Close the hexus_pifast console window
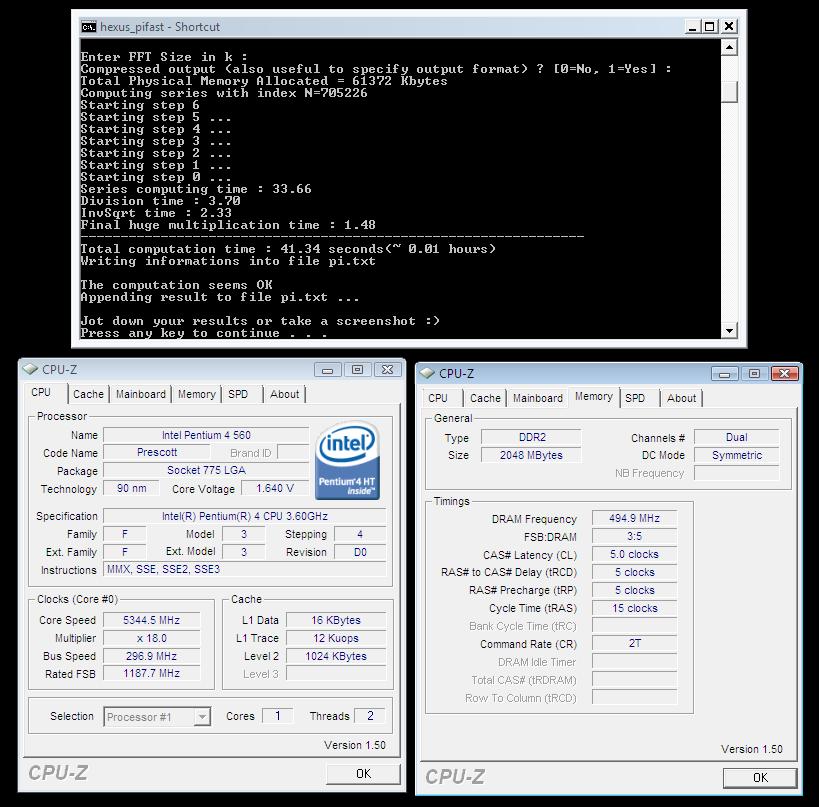The height and width of the screenshot is (807, 819). coord(729,26)
